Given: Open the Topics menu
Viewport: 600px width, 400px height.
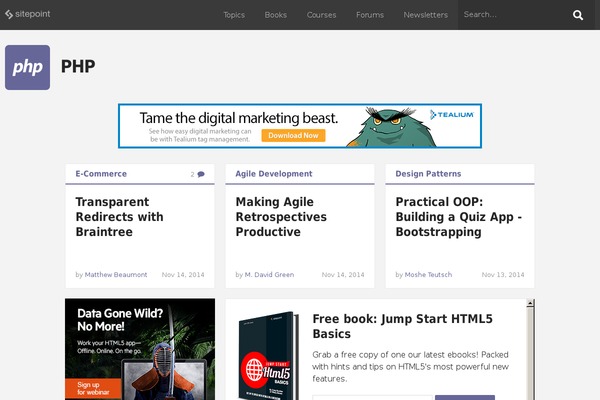Looking at the screenshot, I should coord(234,15).
